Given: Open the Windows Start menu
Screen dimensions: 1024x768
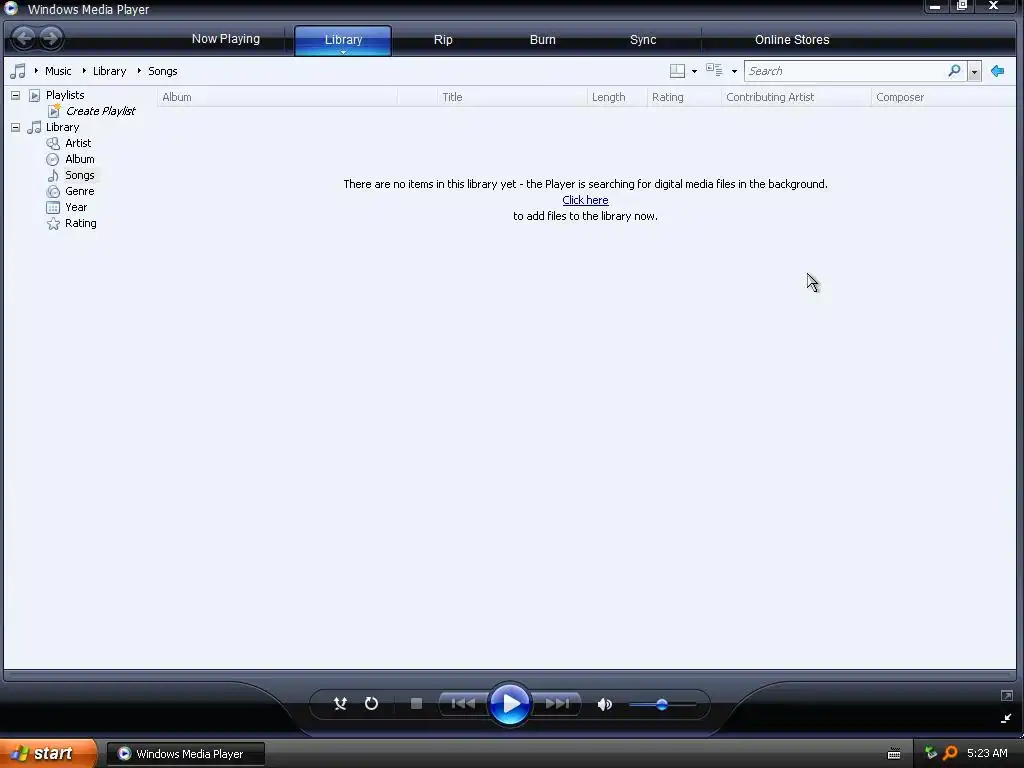Looking at the screenshot, I should [x=48, y=754].
